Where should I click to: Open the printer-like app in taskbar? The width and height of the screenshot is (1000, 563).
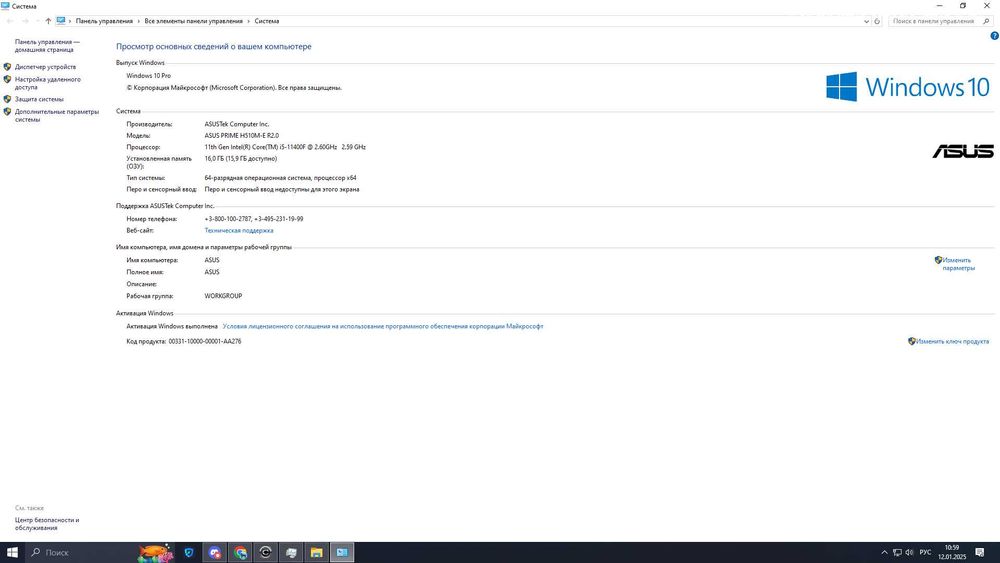[x=291, y=552]
